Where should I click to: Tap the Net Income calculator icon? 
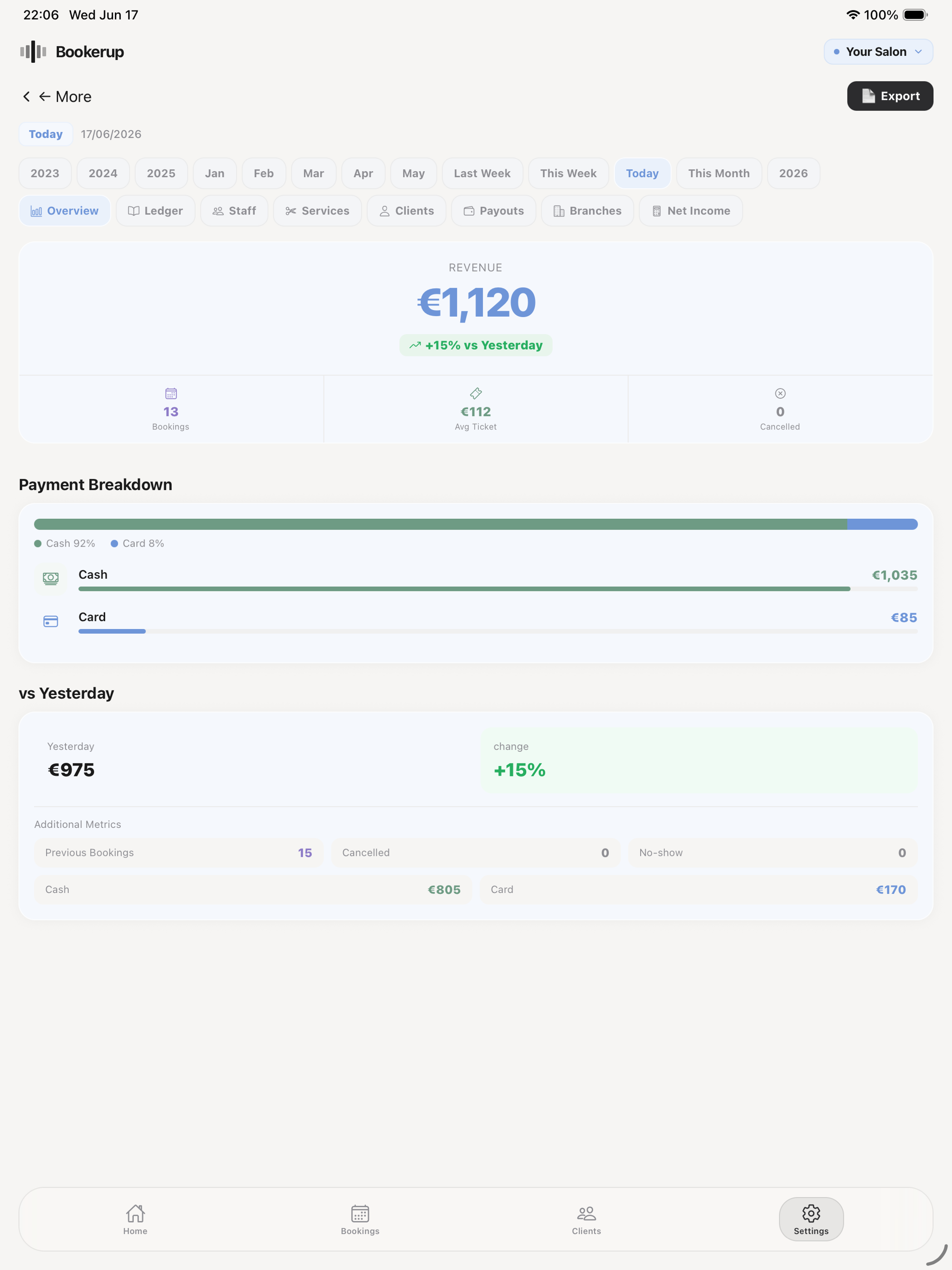[657, 212]
